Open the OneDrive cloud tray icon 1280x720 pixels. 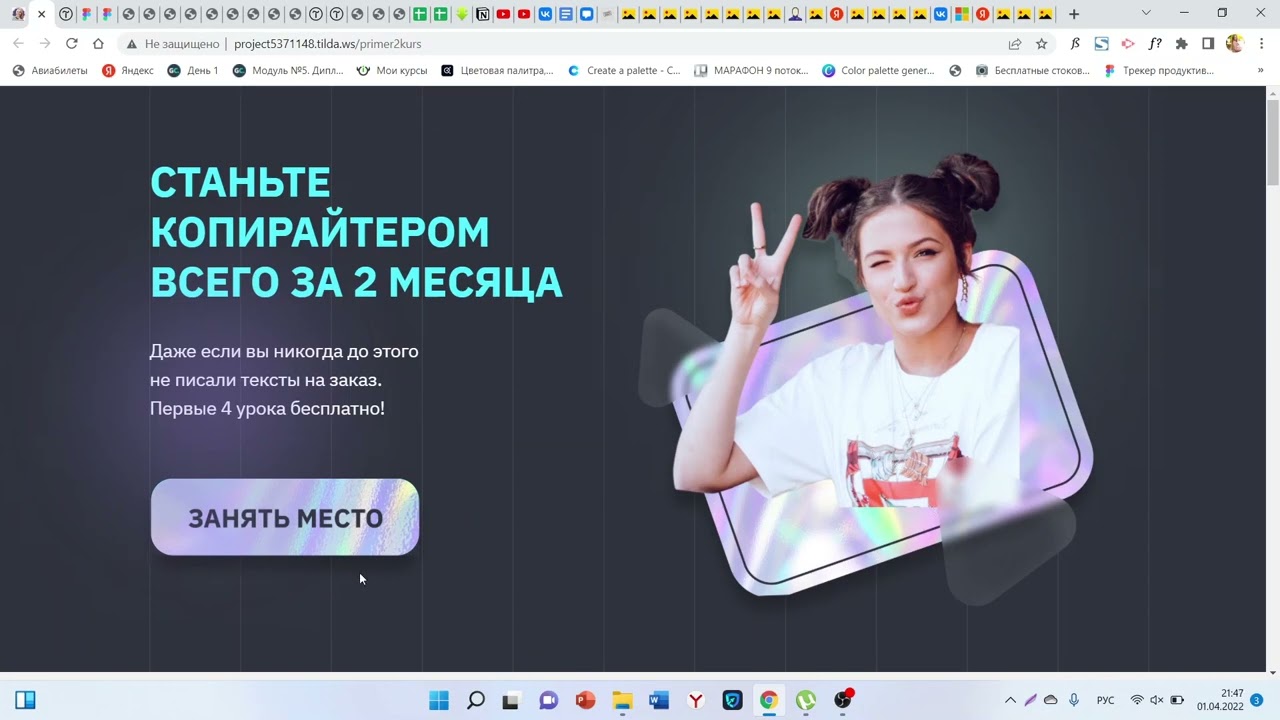(1050, 700)
